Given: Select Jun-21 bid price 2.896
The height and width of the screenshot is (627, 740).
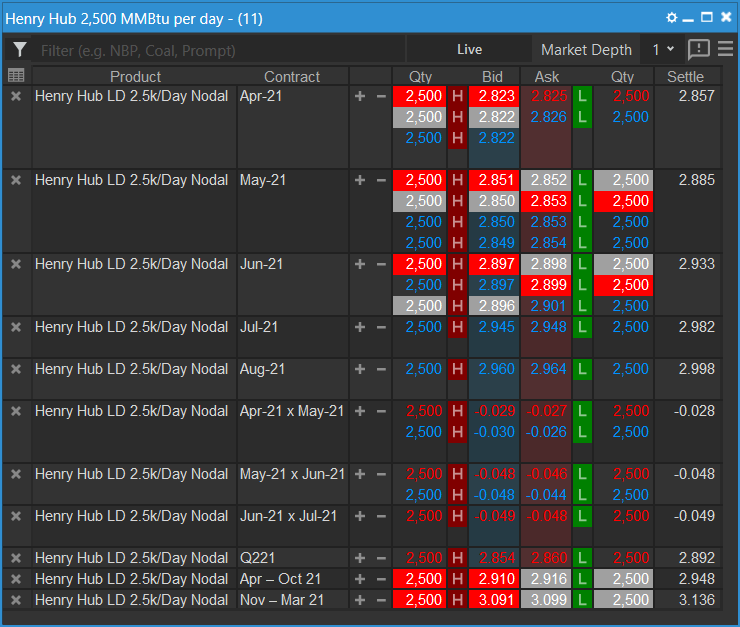Looking at the screenshot, I should click(x=494, y=306).
